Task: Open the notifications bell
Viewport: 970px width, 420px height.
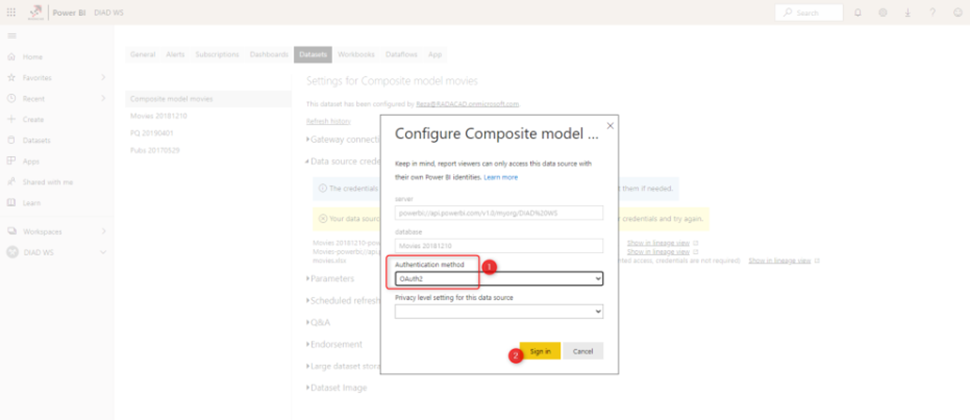Action: tap(857, 12)
